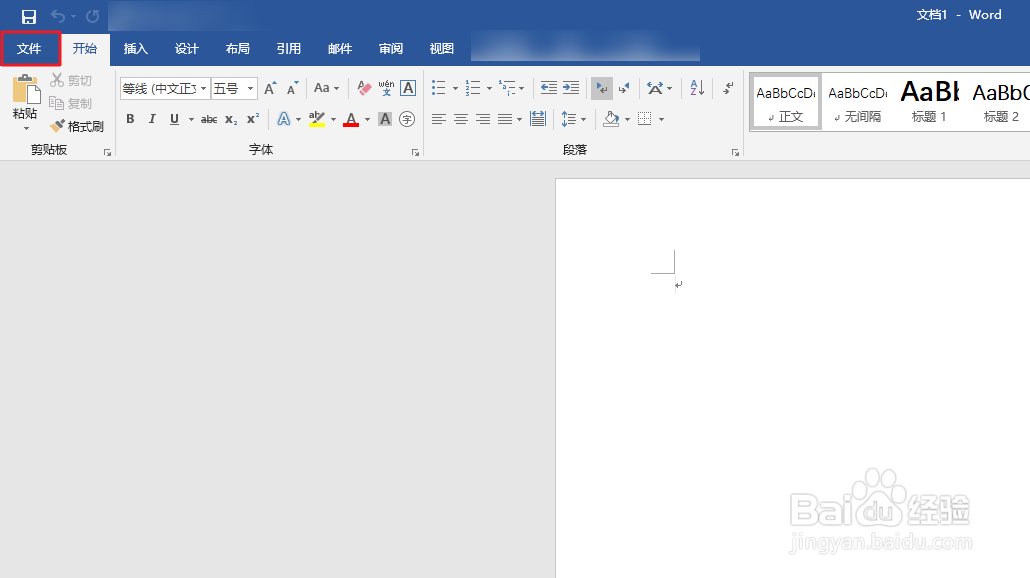Click the Save icon in quick access toolbar
This screenshot has width=1030, height=578.
point(29,16)
